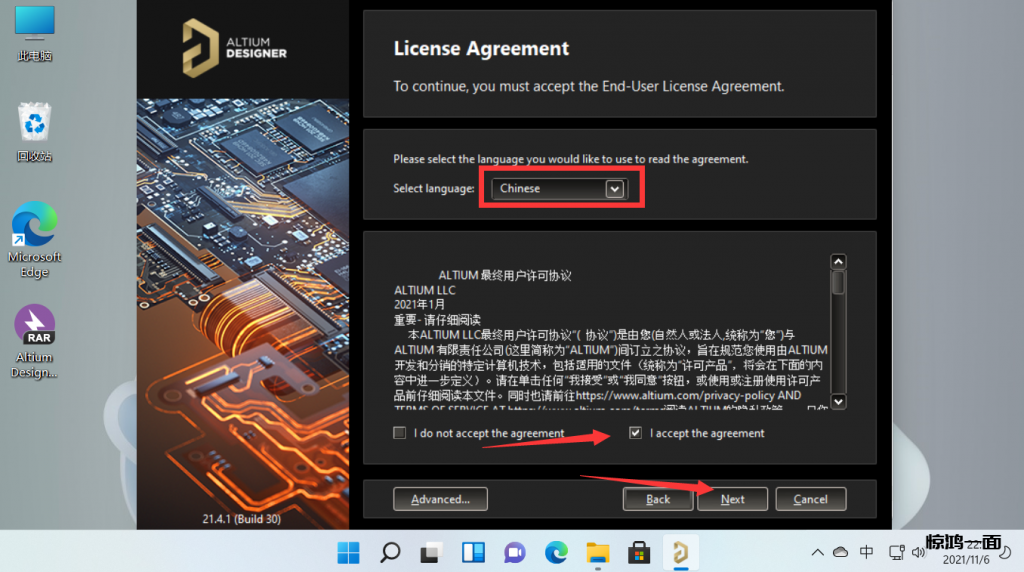
Task: Open the Advanced... settings button
Action: 440,499
